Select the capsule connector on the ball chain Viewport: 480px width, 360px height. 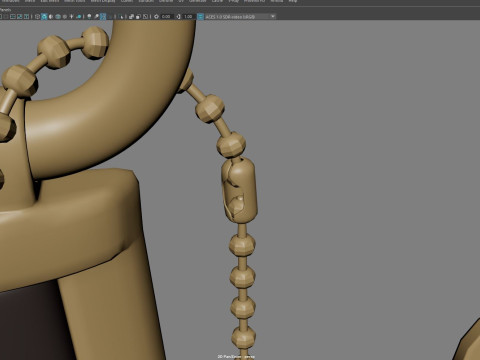coord(239,190)
